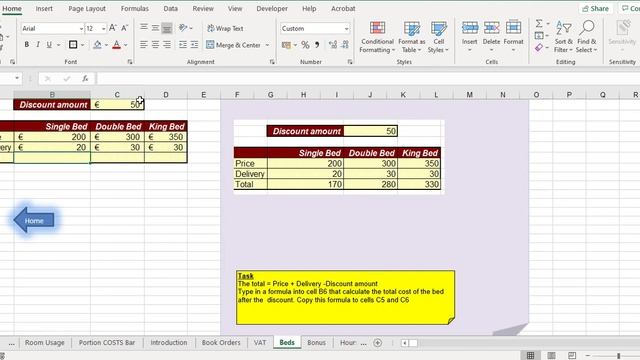Click the Share button

pyautogui.click(x=596, y=8)
